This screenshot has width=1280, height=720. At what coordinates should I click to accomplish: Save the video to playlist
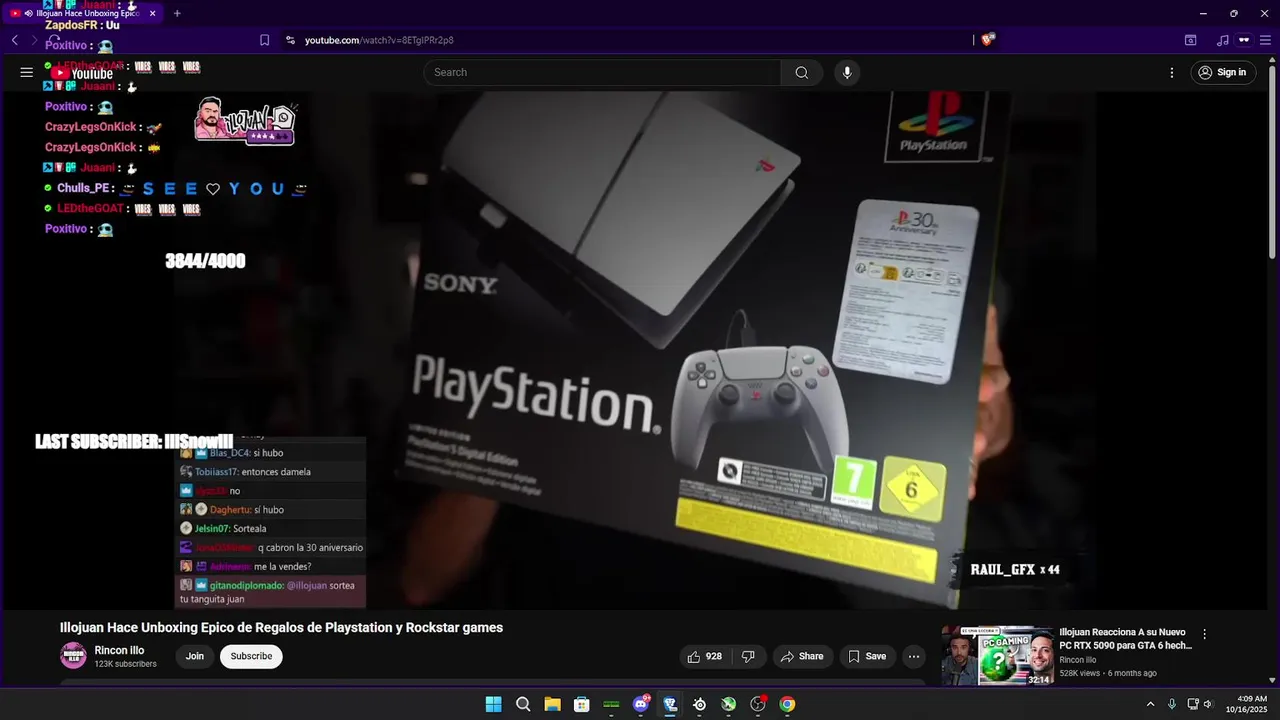tap(866, 656)
